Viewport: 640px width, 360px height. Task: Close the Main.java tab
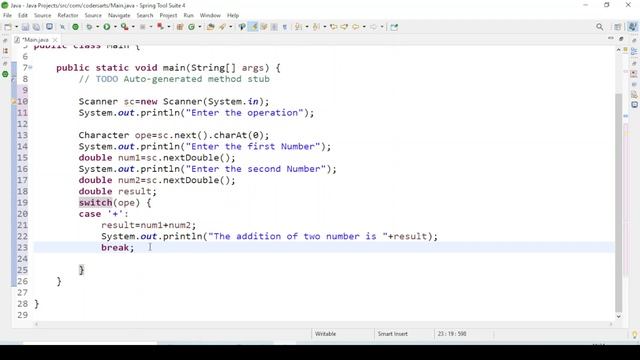[x=55, y=40]
